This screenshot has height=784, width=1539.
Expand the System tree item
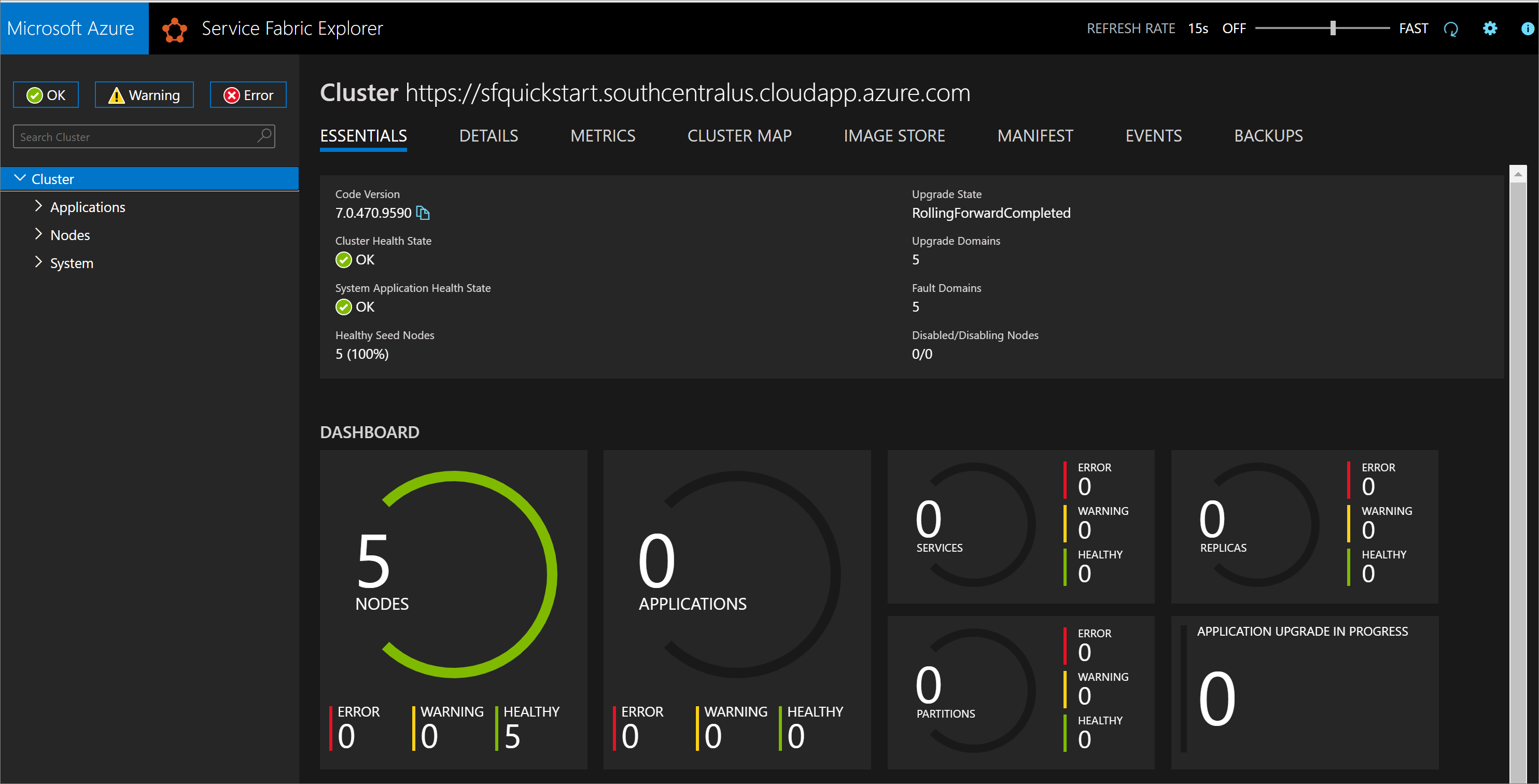pyautogui.click(x=35, y=262)
